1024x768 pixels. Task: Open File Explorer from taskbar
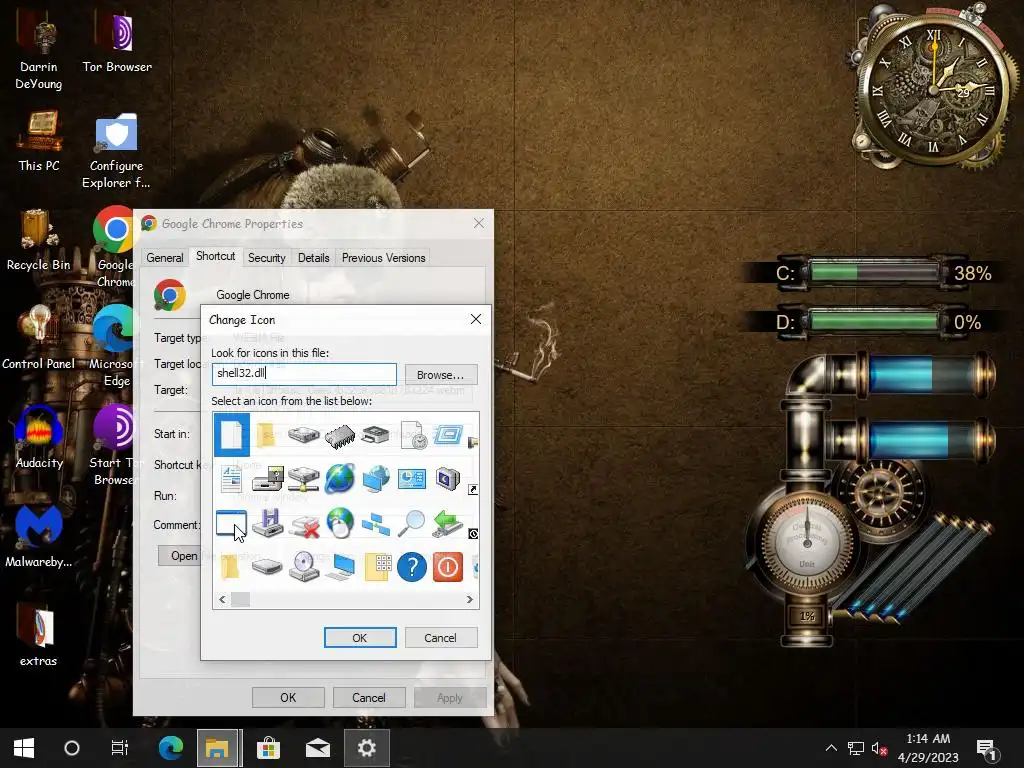217,748
